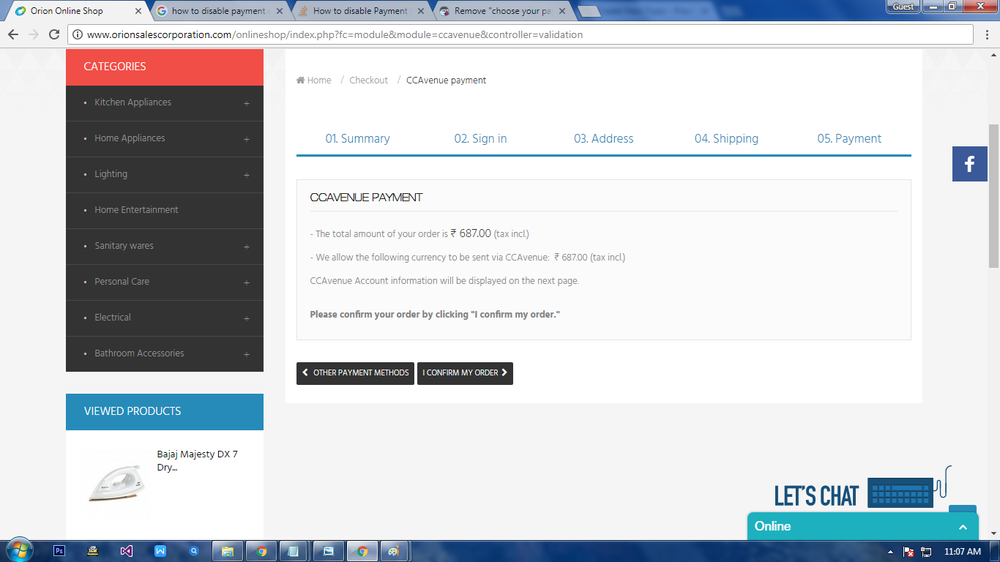Open the Paint app in the taskbar

(x=395, y=551)
